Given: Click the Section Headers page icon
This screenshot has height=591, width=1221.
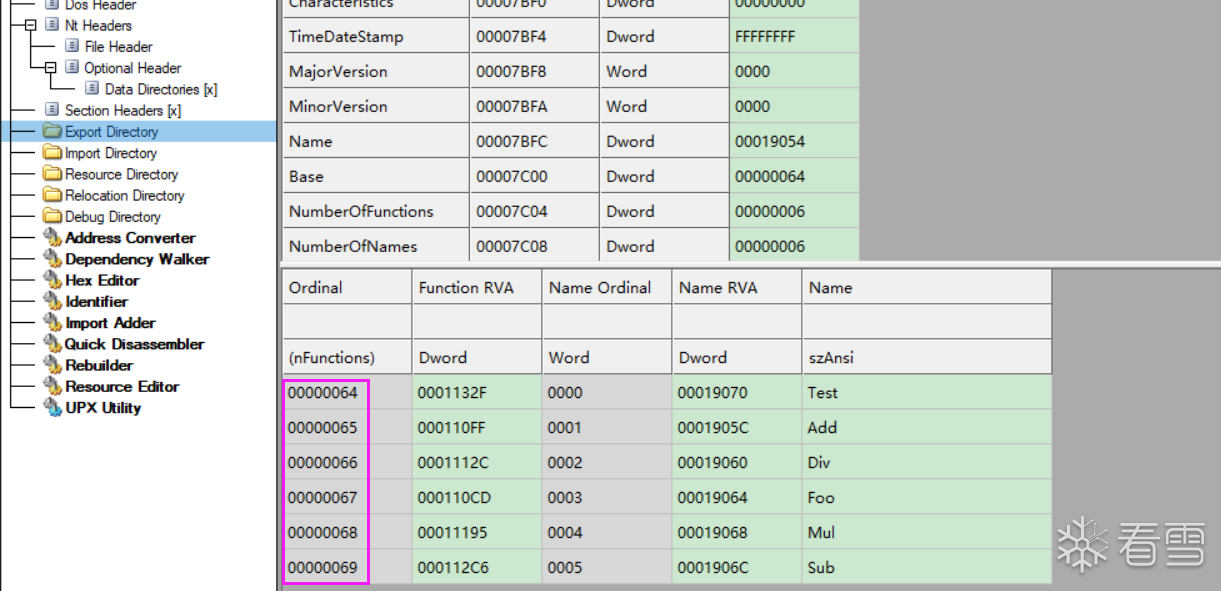Looking at the screenshot, I should 52,110.
